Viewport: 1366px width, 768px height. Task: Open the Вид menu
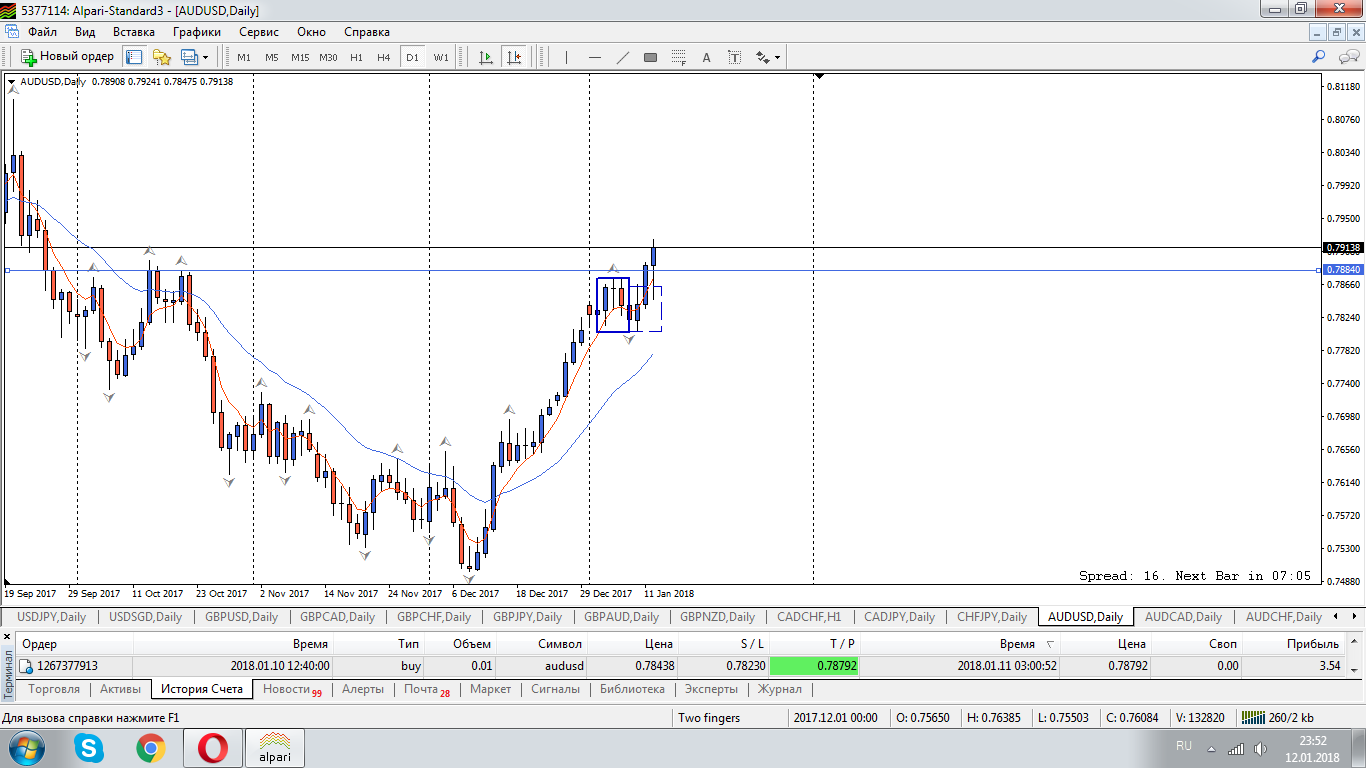click(85, 32)
